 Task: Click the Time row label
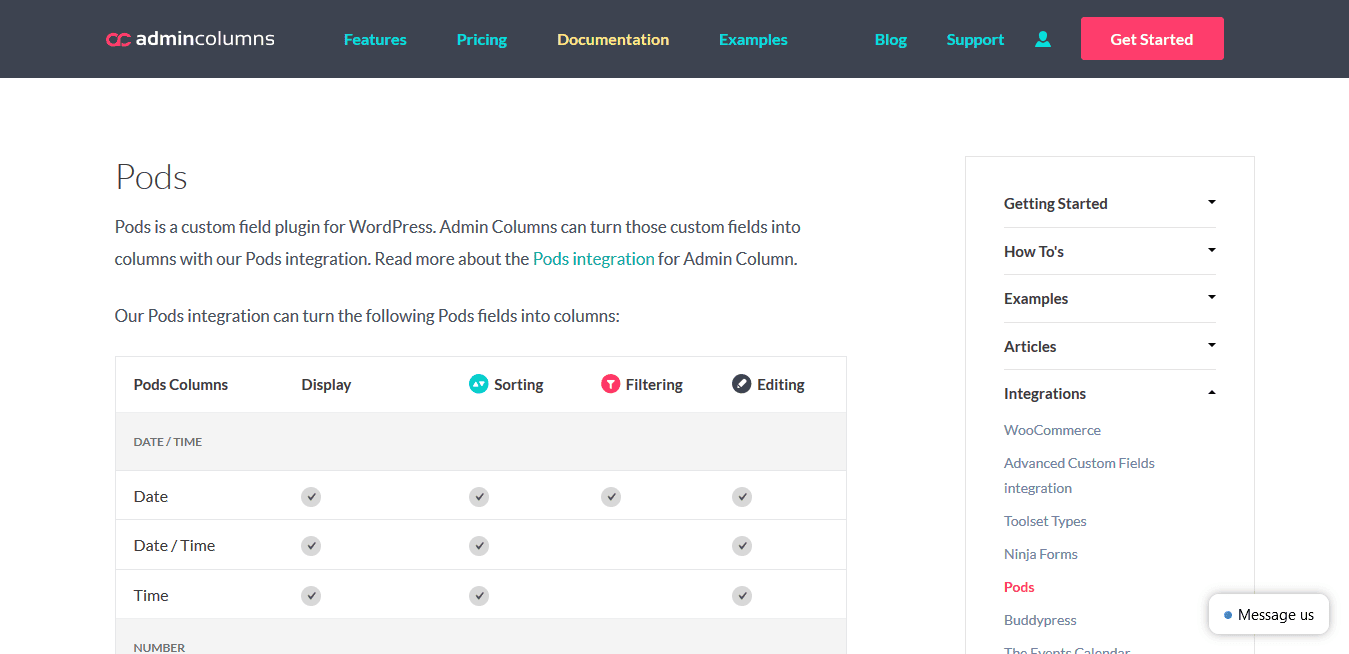[x=151, y=595]
